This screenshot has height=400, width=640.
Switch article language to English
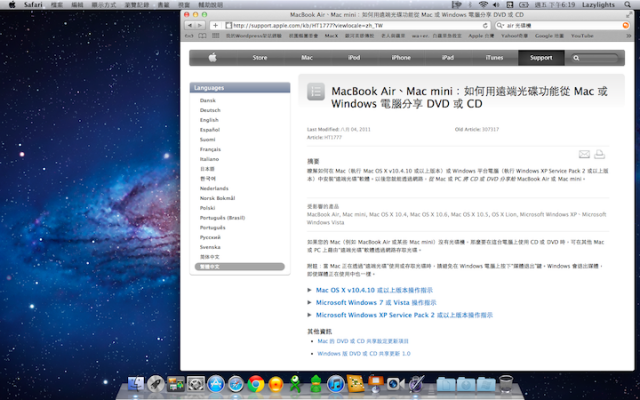tap(209, 120)
